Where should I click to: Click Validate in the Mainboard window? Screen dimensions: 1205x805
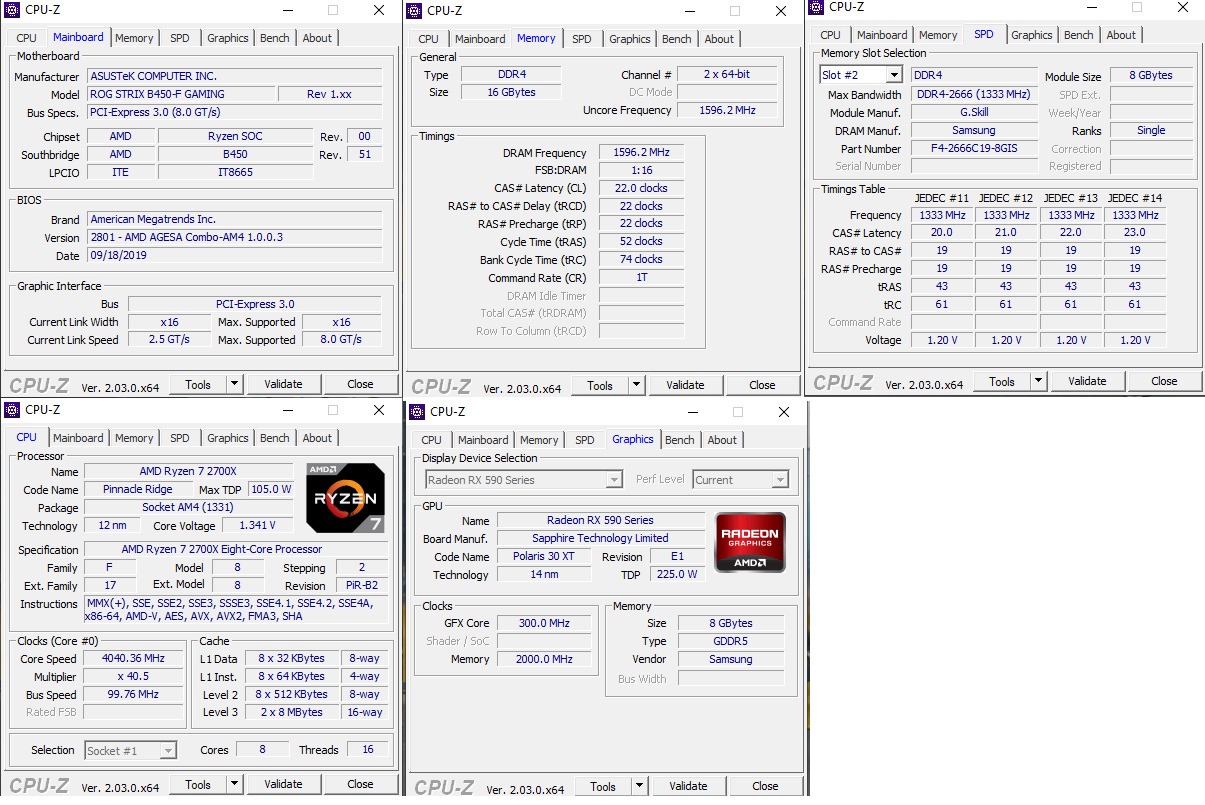click(283, 384)
